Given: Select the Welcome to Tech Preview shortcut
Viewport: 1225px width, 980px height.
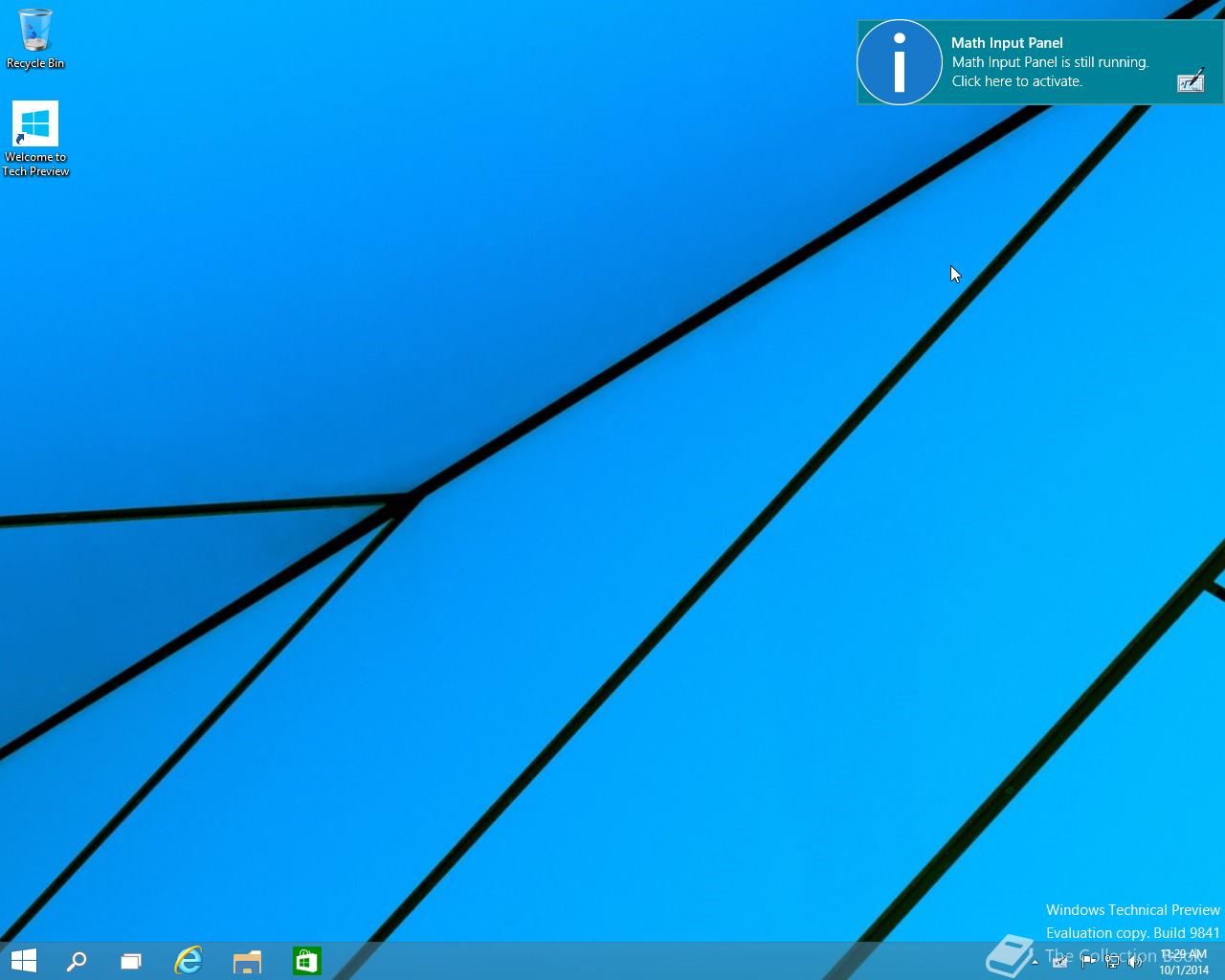Looking at the screenshot, I should (x=35, y=140).
